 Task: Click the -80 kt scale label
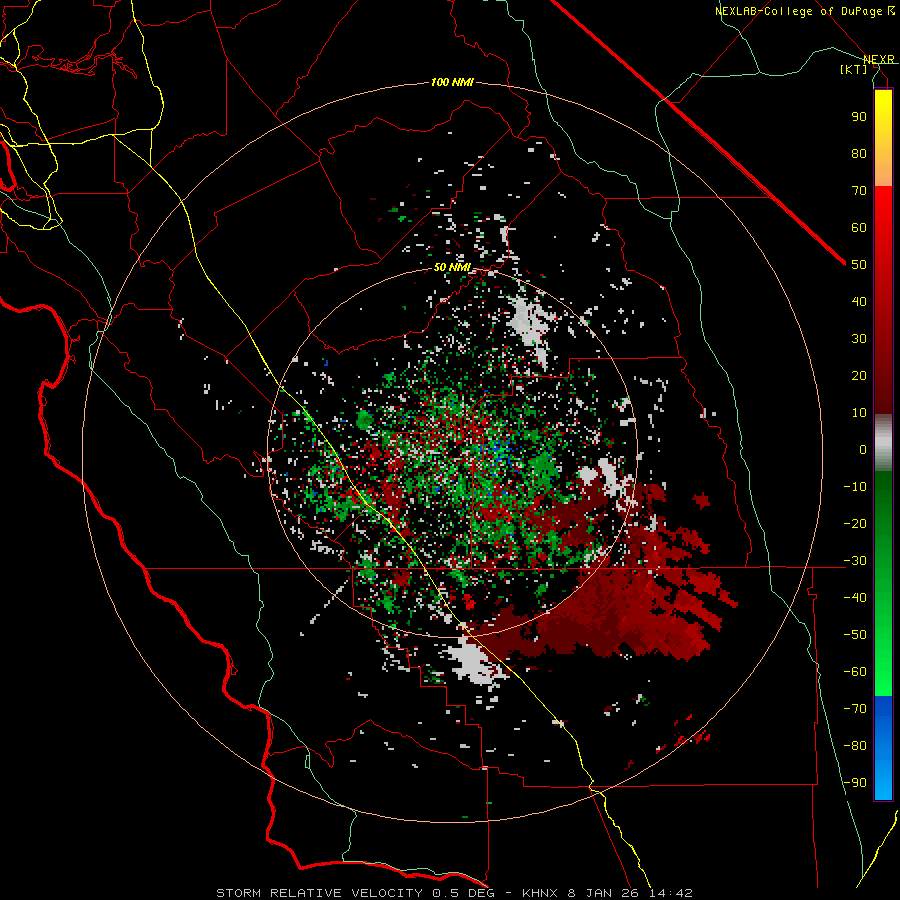[x=855, y=746]
